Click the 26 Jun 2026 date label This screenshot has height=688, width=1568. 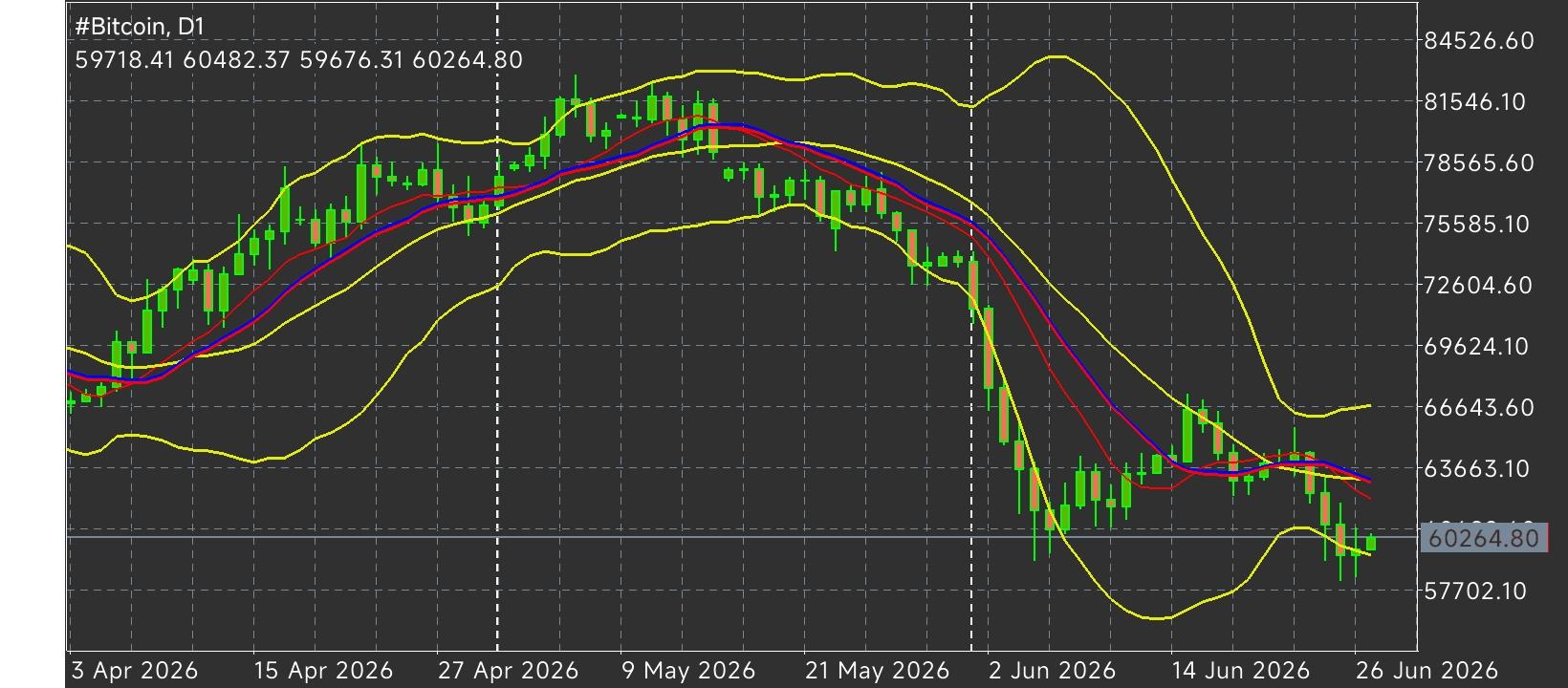click(1426, 671)
